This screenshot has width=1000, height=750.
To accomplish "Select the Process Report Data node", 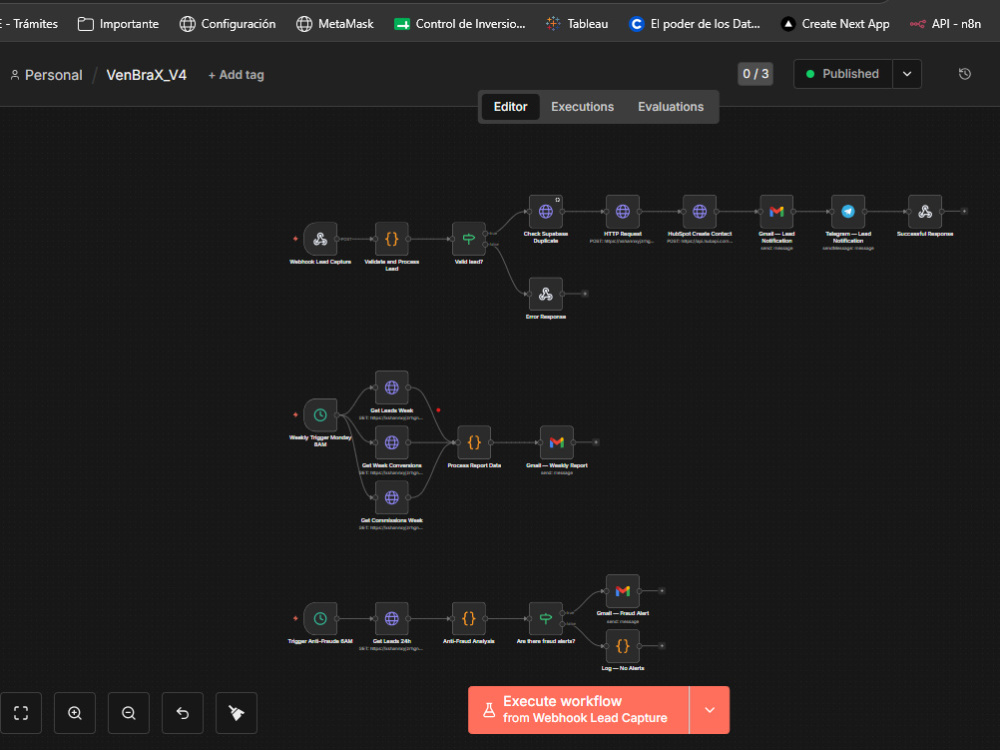I will tap(474, 443).
